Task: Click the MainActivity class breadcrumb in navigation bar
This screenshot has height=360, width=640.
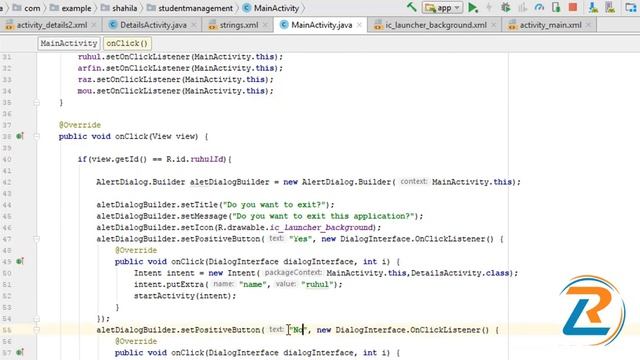Action: (271, 8)
